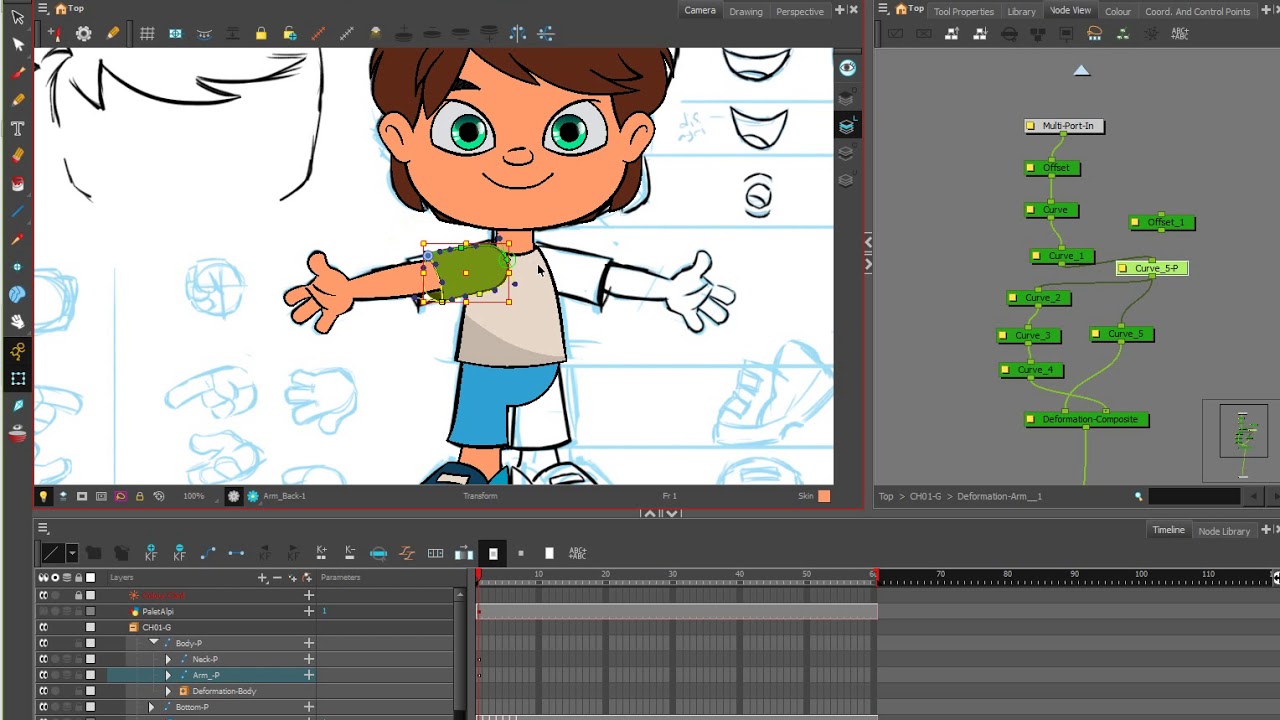
Task: Click the remove keyframe KF minus icon
Action: click(x=179, y=552)
